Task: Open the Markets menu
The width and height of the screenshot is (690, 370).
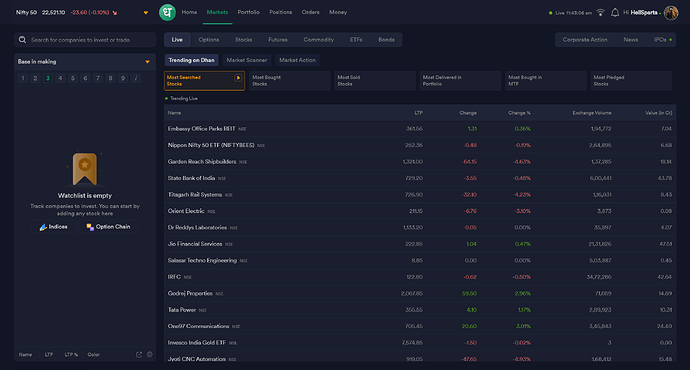Action: coord(217,12)
